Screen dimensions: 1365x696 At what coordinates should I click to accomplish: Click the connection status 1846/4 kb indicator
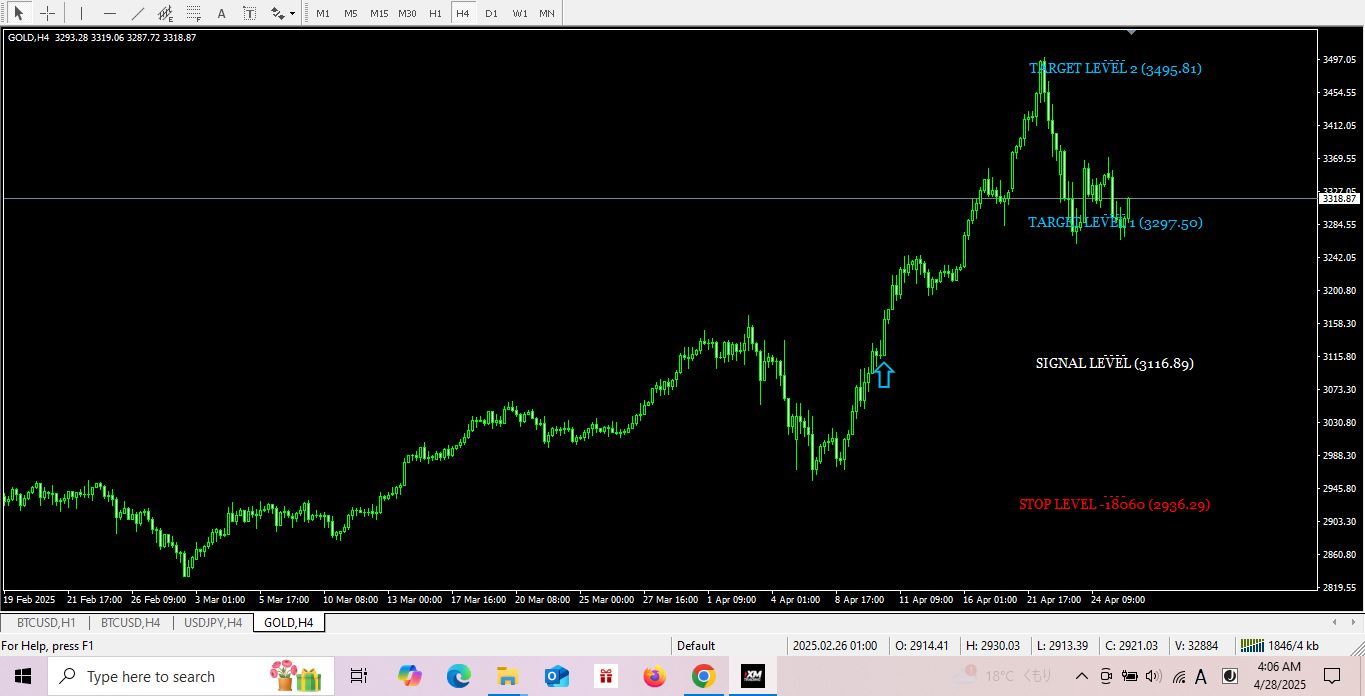tap(1279, 646)
